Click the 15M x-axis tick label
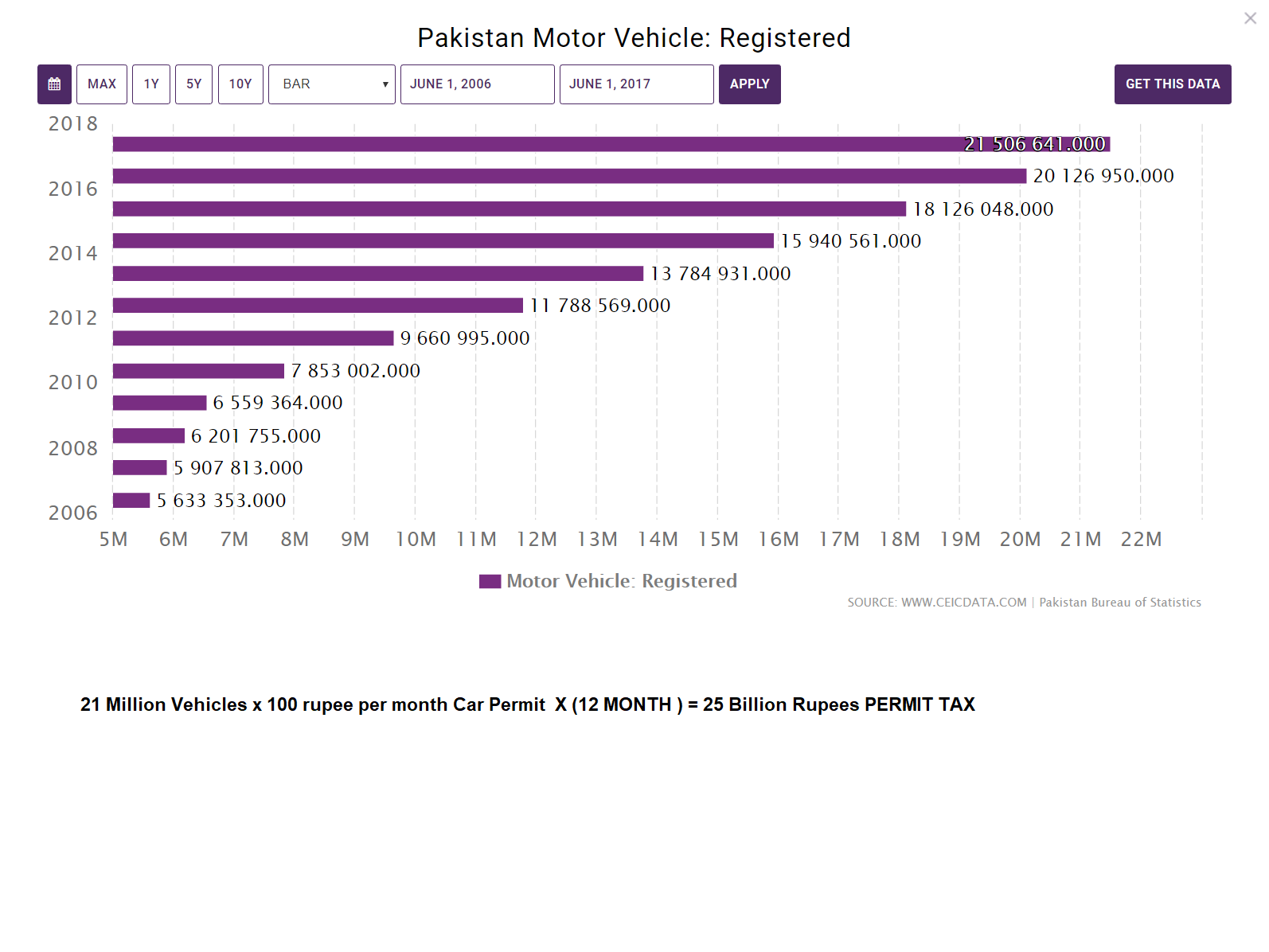The width and height of the screenshot is (1269, 952). 718,540
